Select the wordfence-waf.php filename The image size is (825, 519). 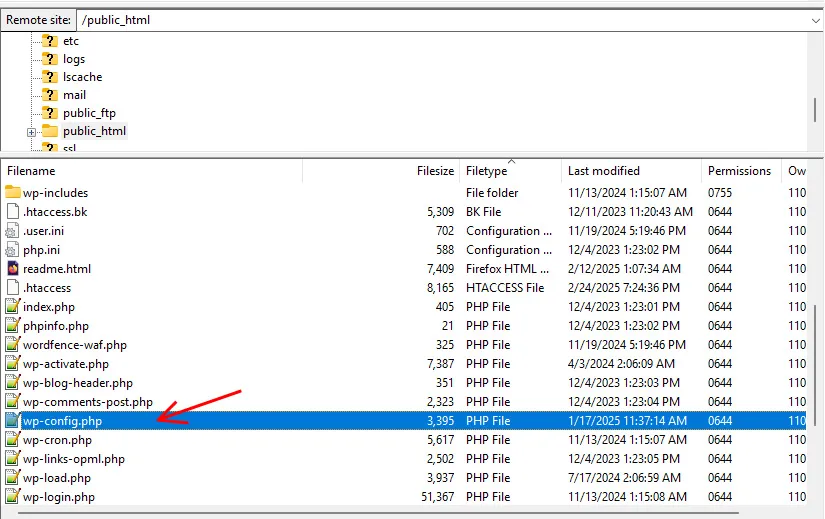click(75, 345)
